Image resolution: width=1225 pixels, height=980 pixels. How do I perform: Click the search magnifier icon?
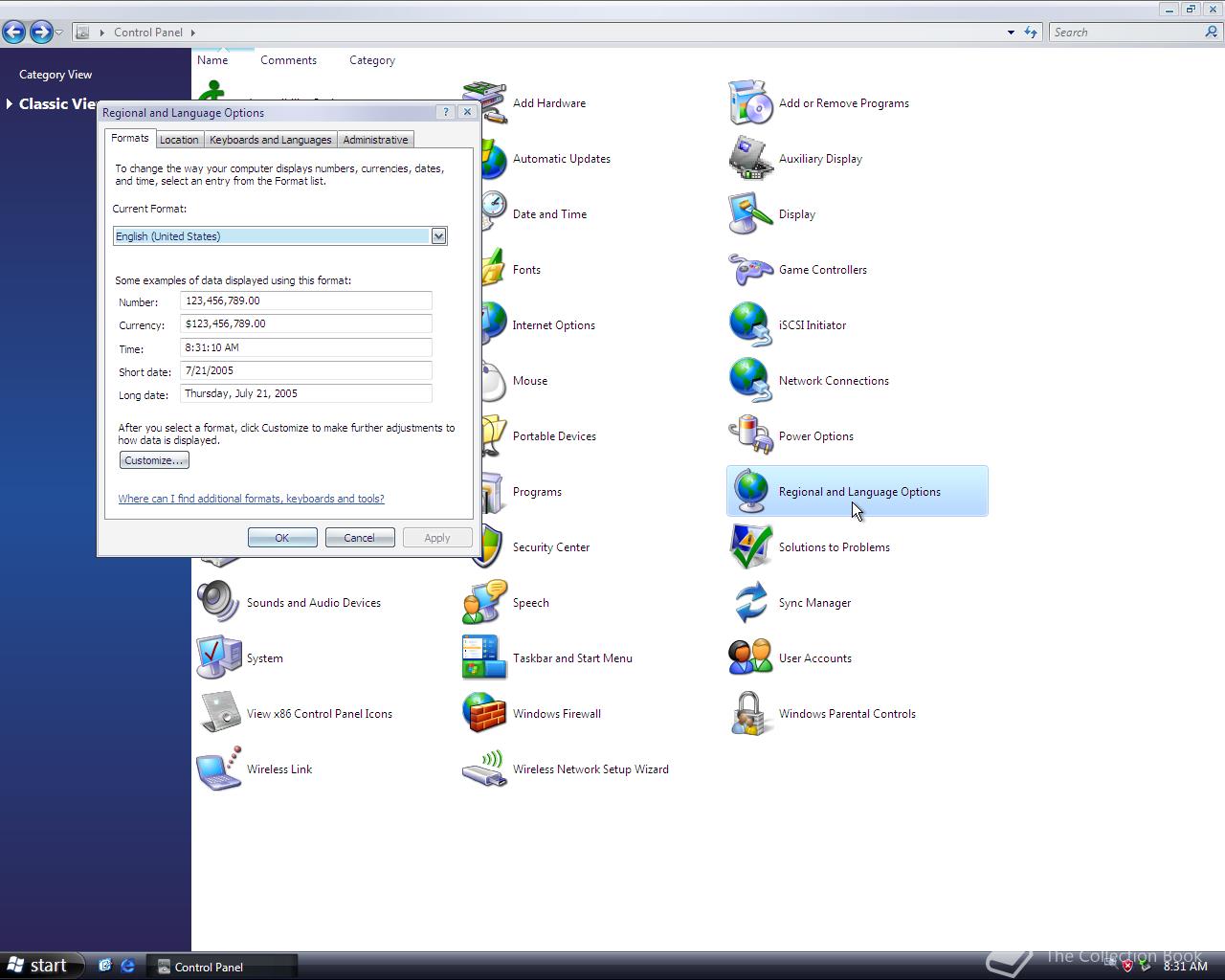1212,32
